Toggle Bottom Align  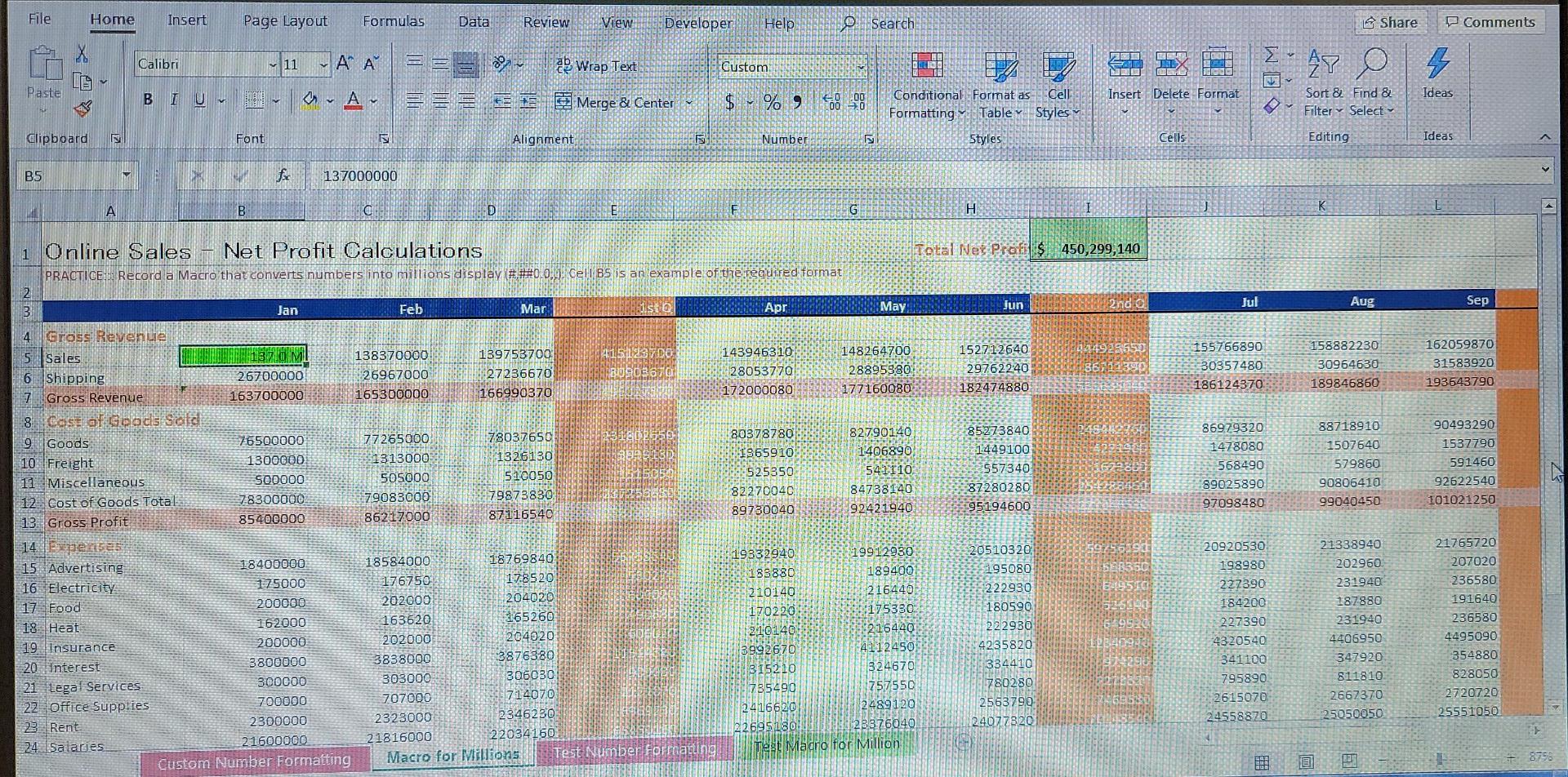(x=466, y=64)
